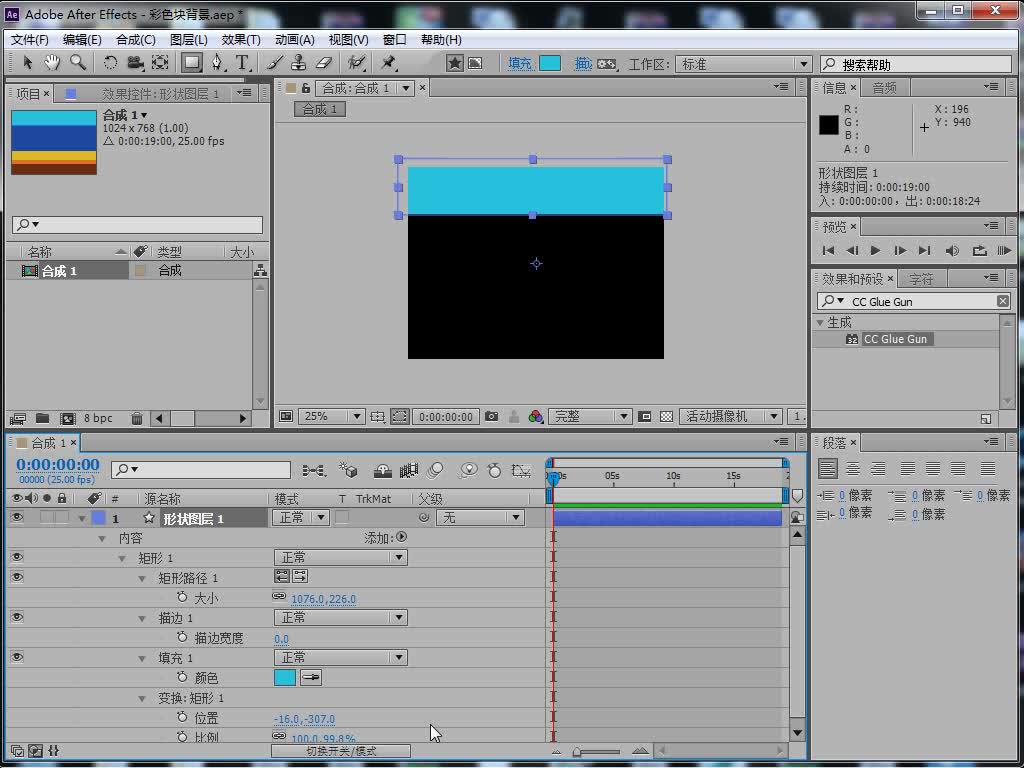1024x768 pixels.
Task: Click the show channel RGB icon
Action: coord(536,417)
